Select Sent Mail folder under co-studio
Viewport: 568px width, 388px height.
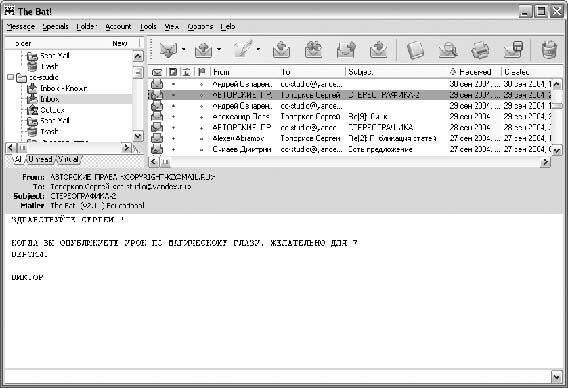(55, 120)
